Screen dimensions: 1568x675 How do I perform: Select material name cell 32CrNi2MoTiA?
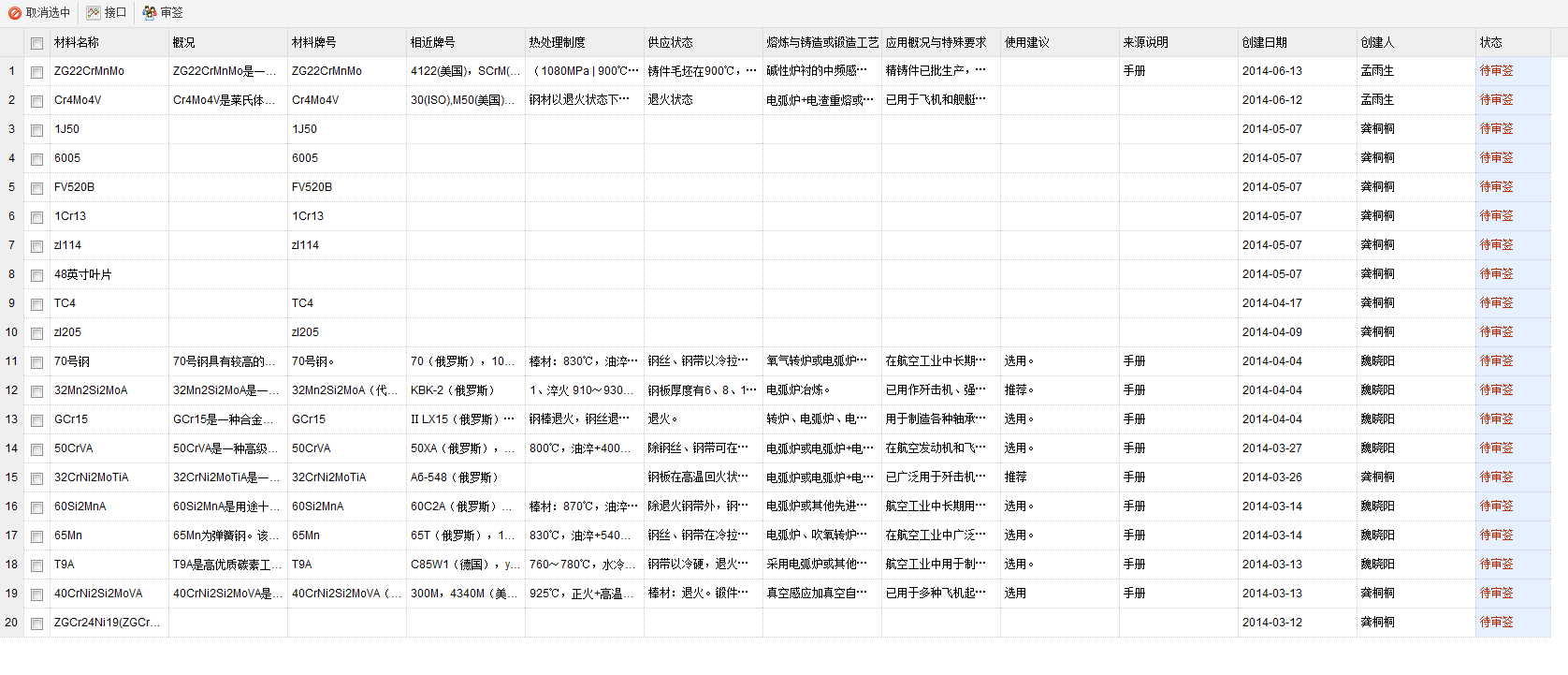tap(109, 477)
